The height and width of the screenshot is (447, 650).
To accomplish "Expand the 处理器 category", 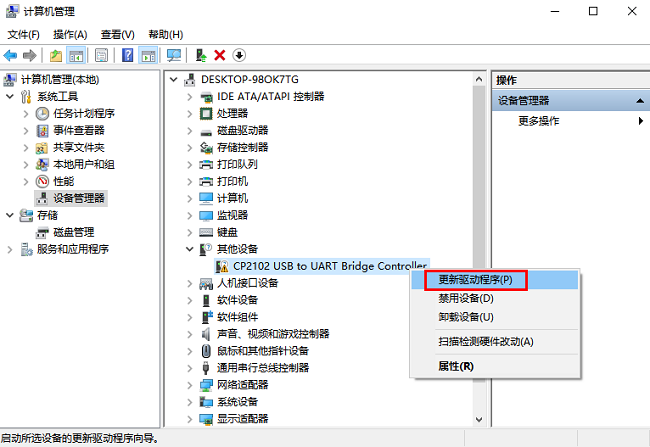I will click(191, 113).
